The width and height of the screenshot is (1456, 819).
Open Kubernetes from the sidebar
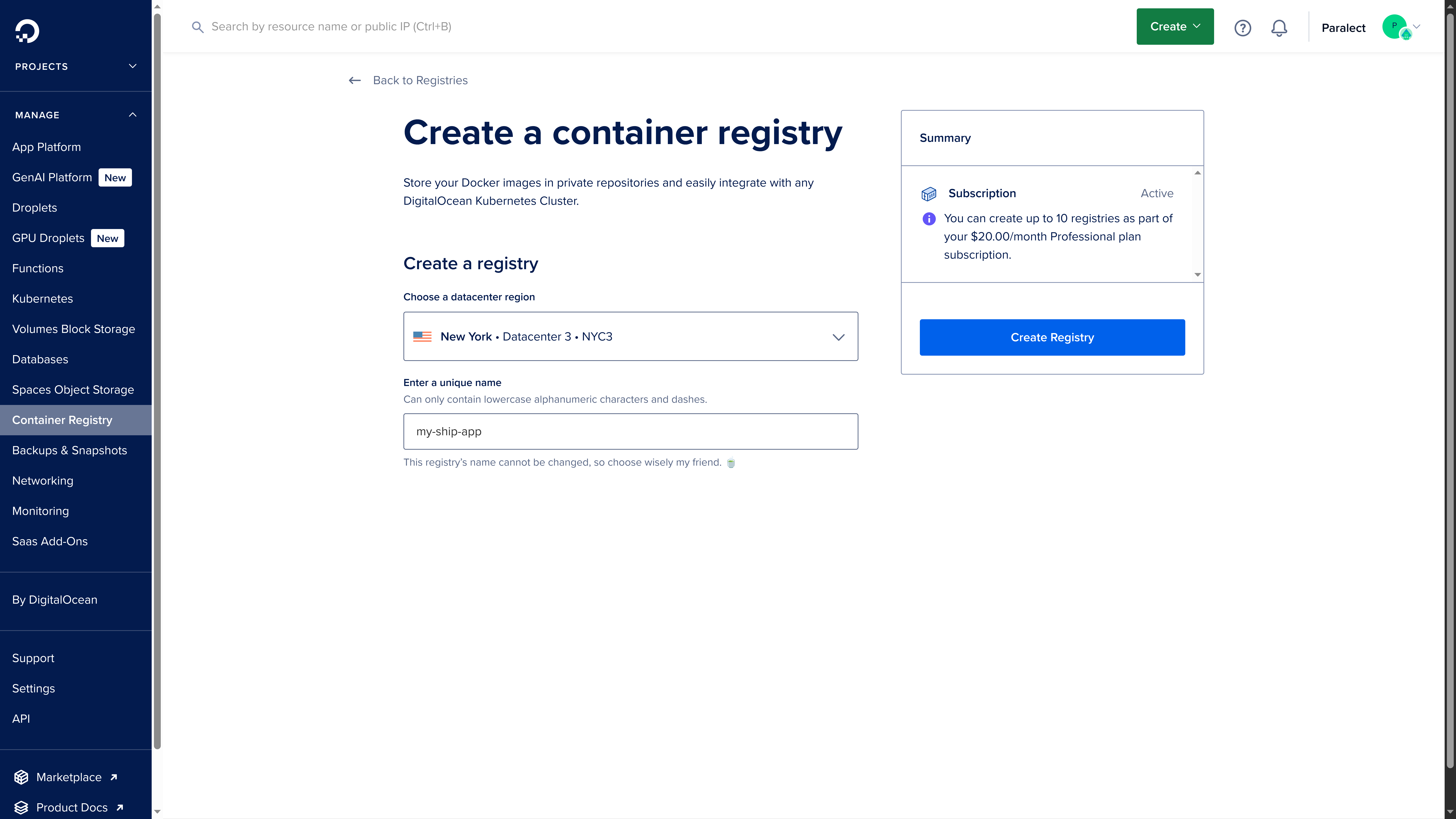pyautogui.click(x=42, y=298)
